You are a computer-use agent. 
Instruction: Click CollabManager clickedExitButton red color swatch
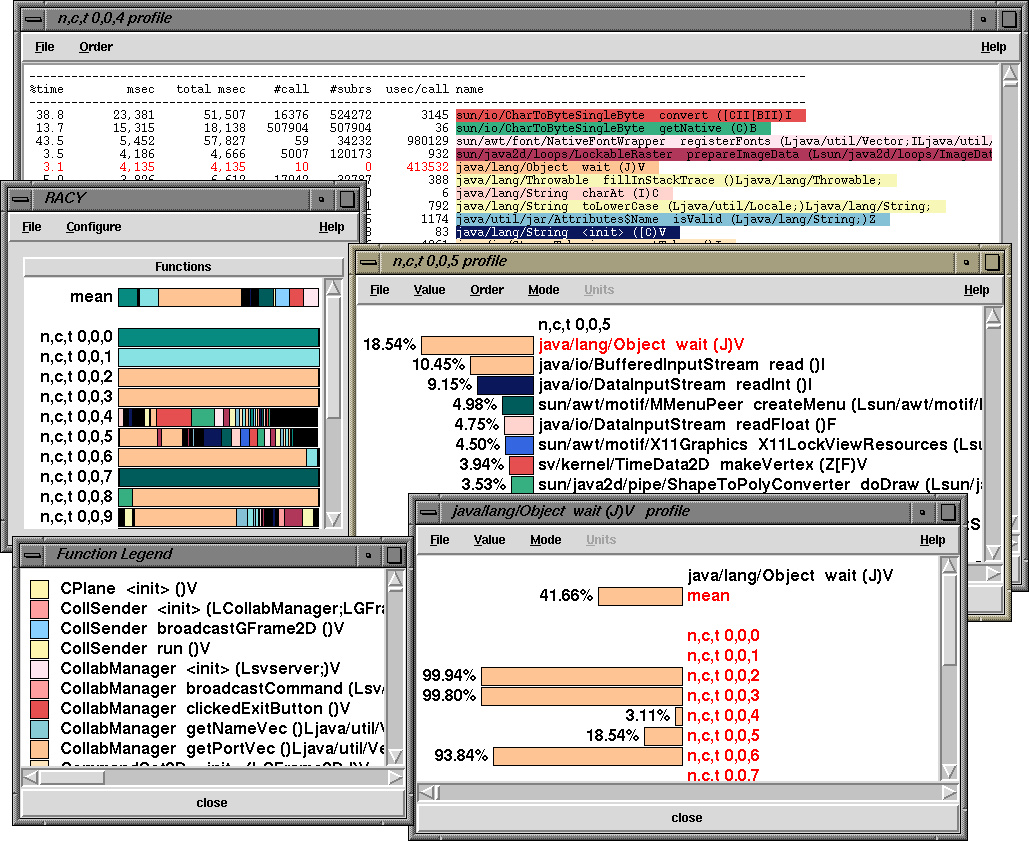point(39,709)
